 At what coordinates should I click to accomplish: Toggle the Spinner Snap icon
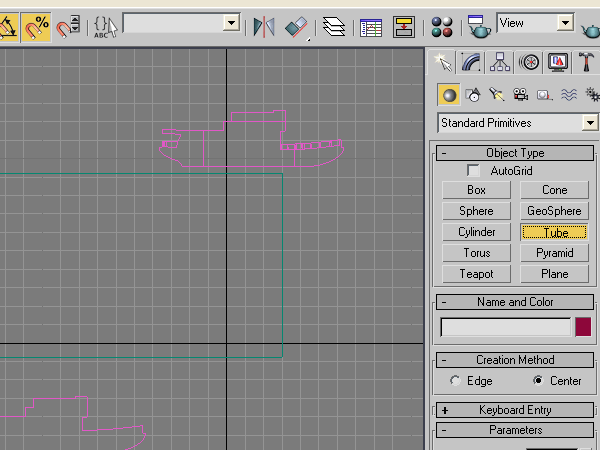tap(68, 27)
